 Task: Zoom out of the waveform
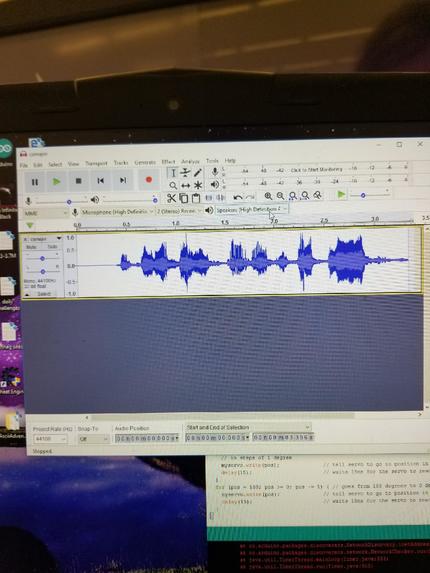coord(280,196)
